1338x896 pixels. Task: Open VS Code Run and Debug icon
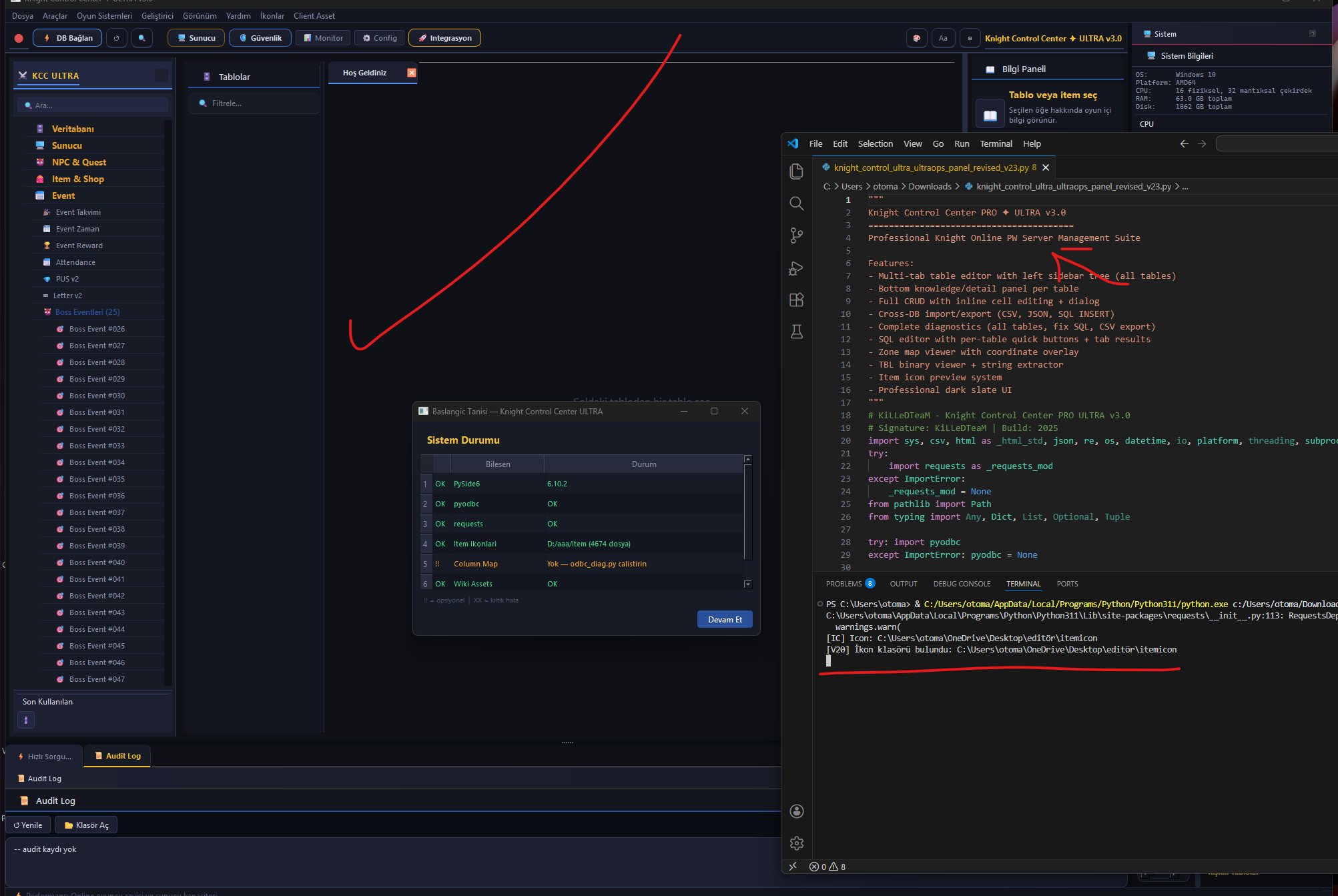[x=796, y=268]
